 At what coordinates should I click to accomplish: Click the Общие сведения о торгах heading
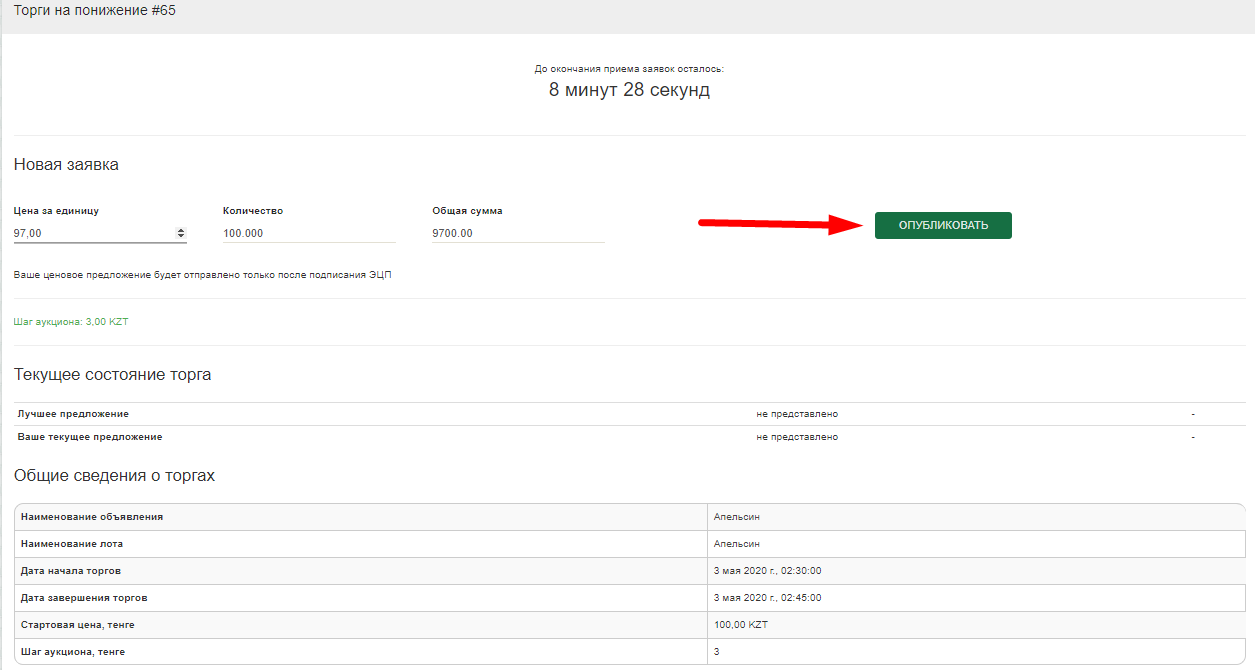point(114,476)
